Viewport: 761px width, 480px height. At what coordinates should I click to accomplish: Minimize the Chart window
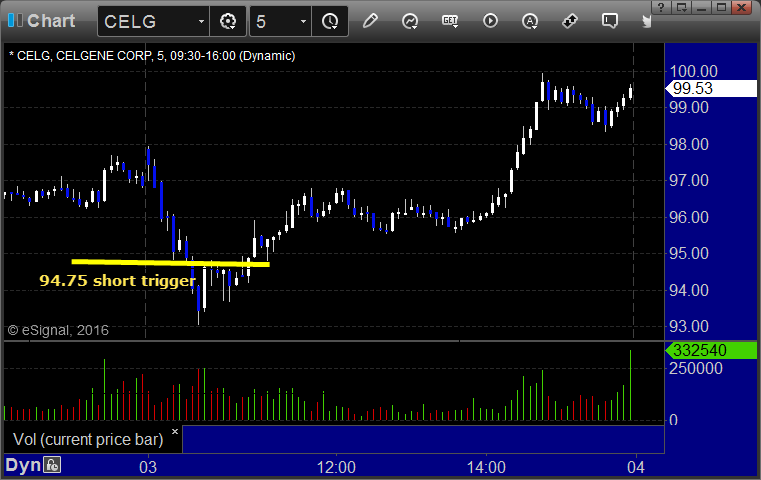[701, 7]
